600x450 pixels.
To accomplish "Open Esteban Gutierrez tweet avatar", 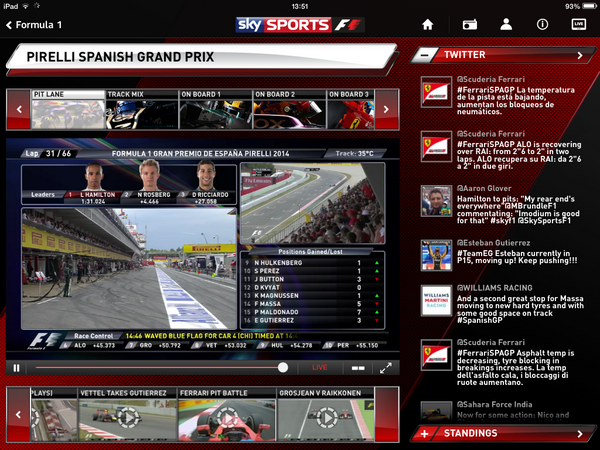I will pos(436,256).
